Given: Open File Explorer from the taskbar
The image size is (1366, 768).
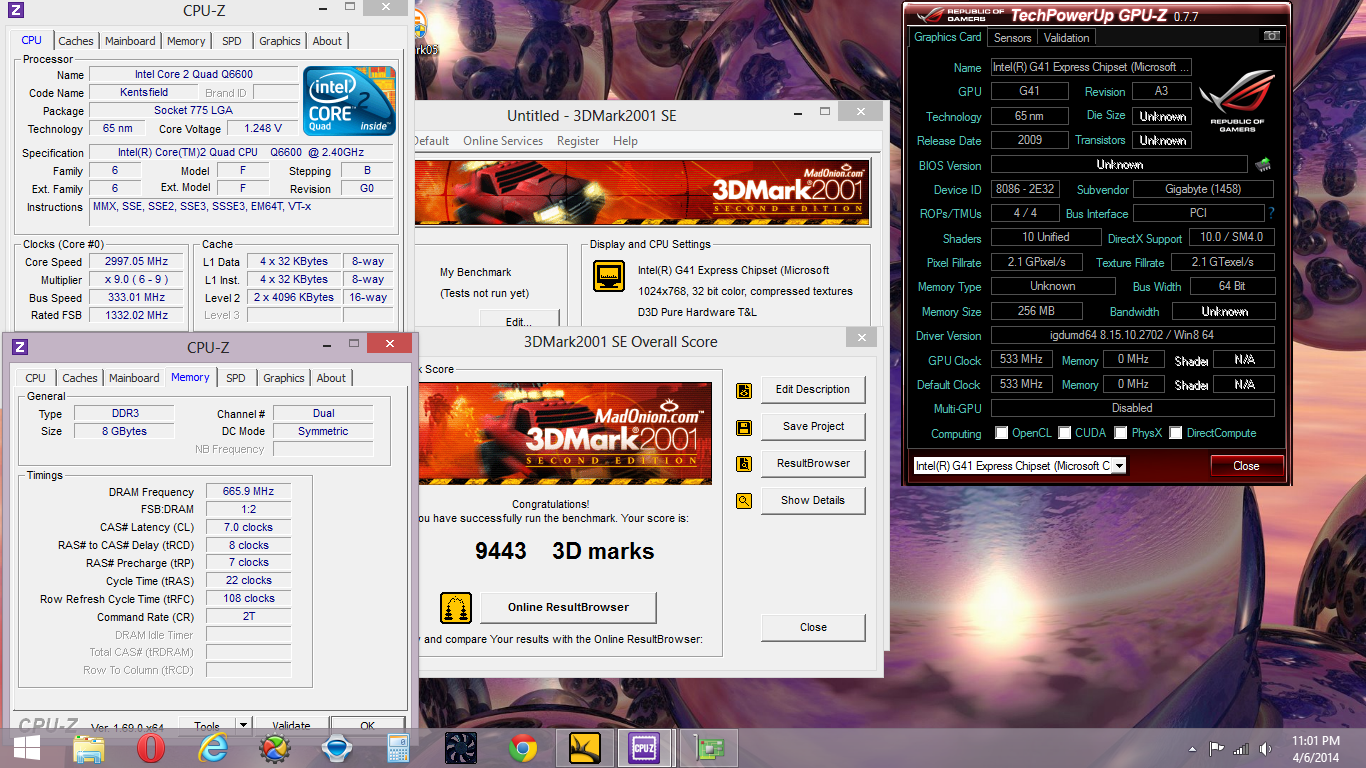Looking at the screenshot, I should pyautogui.click(x=89, y=748).
